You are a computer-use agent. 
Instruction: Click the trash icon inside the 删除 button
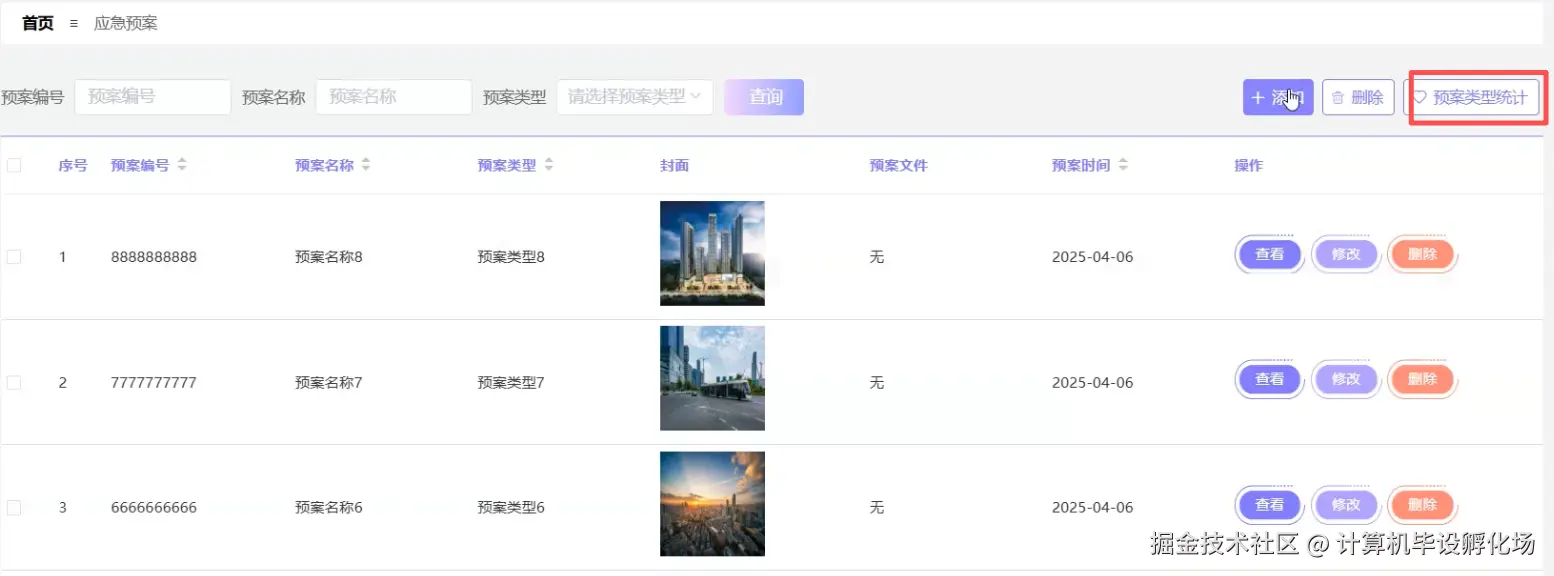tap(1340, 97)
